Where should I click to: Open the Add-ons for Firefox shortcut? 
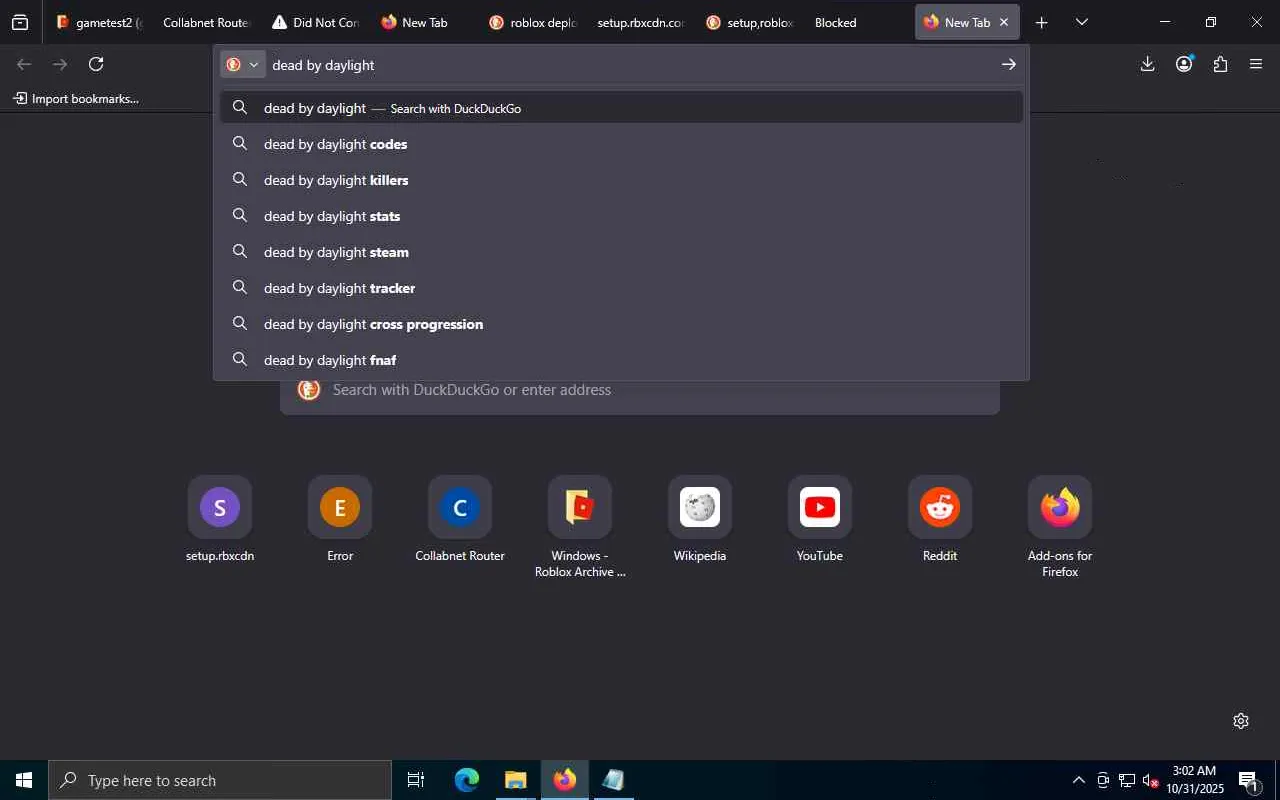click(x=1060, y=528)
